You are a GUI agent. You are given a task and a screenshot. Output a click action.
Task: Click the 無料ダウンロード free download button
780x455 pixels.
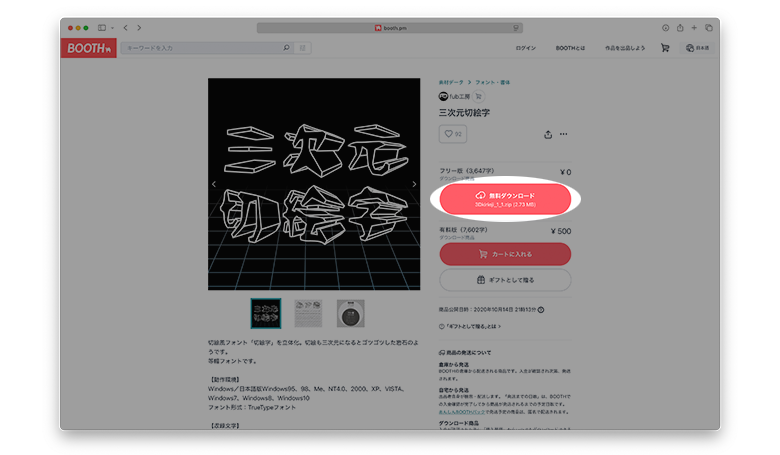point(505,199)
